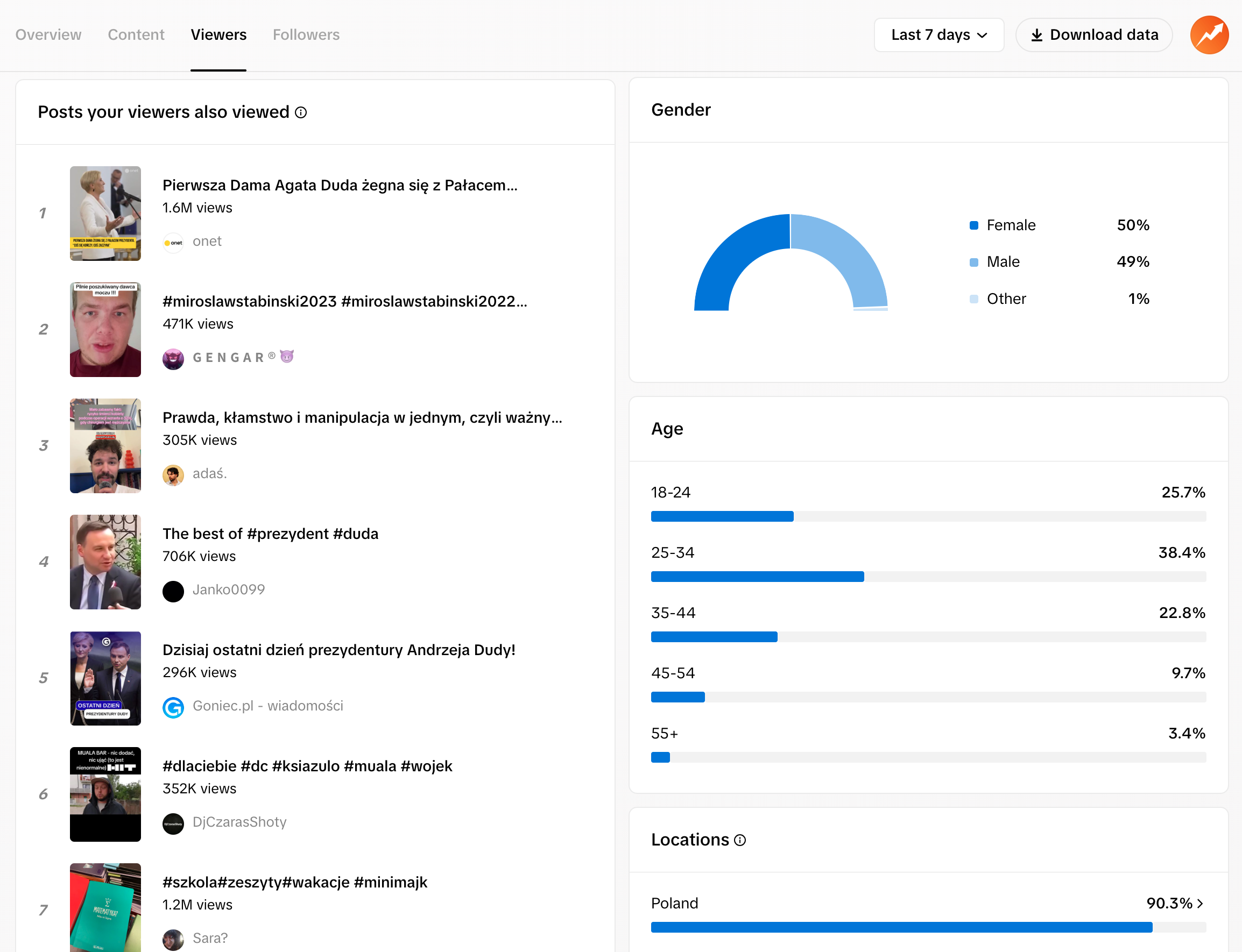
Task: Click the orange analytics boost icon
Action: [x=1209, y=34]
